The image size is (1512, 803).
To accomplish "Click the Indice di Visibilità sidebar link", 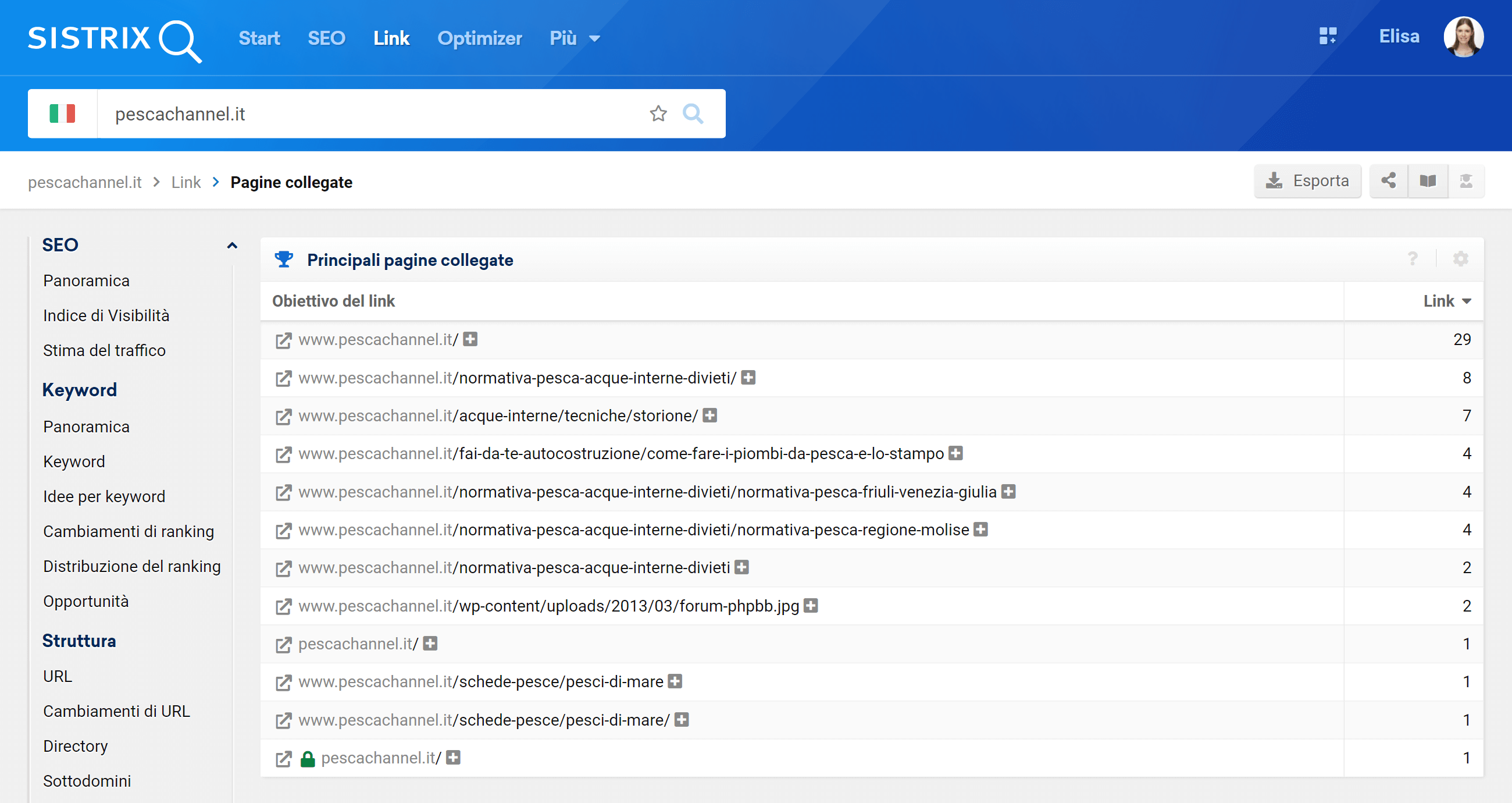I will pyautogui.click(x=107, y=316).
